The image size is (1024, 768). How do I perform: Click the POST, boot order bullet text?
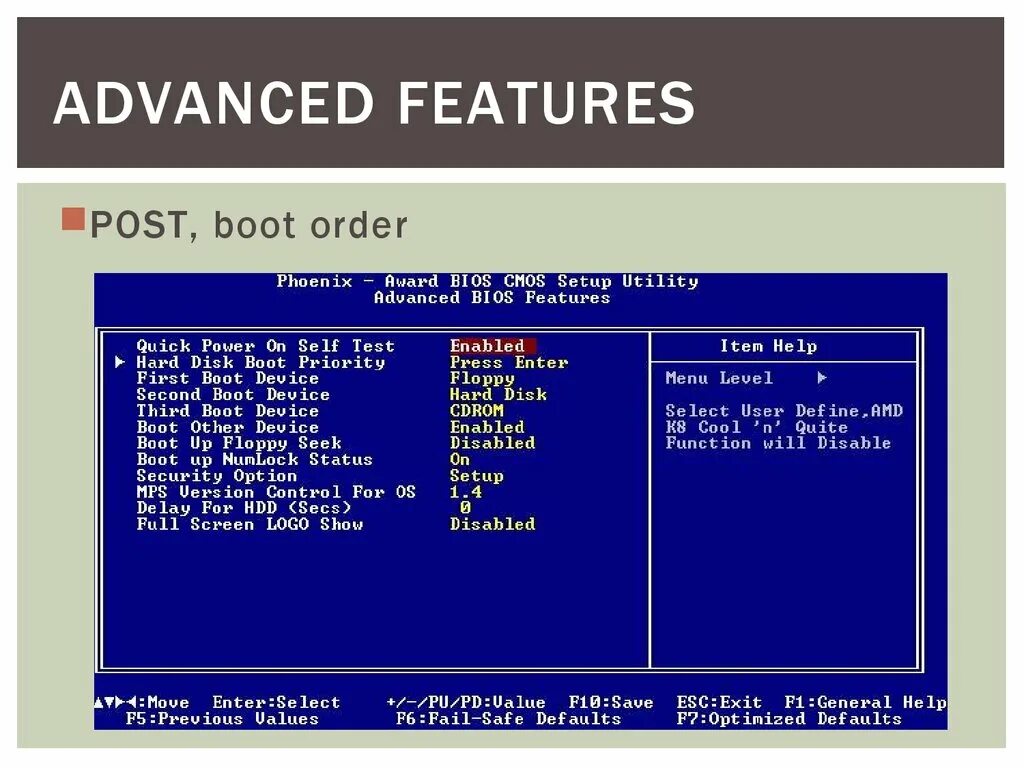249,225
